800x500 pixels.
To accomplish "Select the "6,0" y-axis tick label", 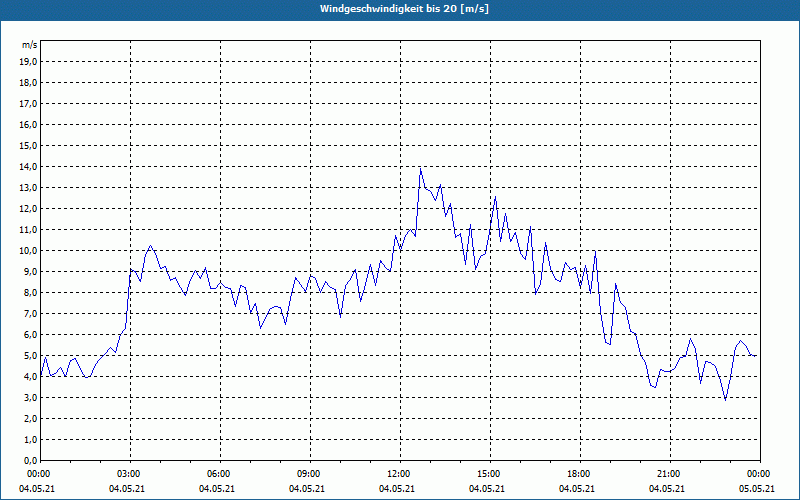I will (31, 335).
